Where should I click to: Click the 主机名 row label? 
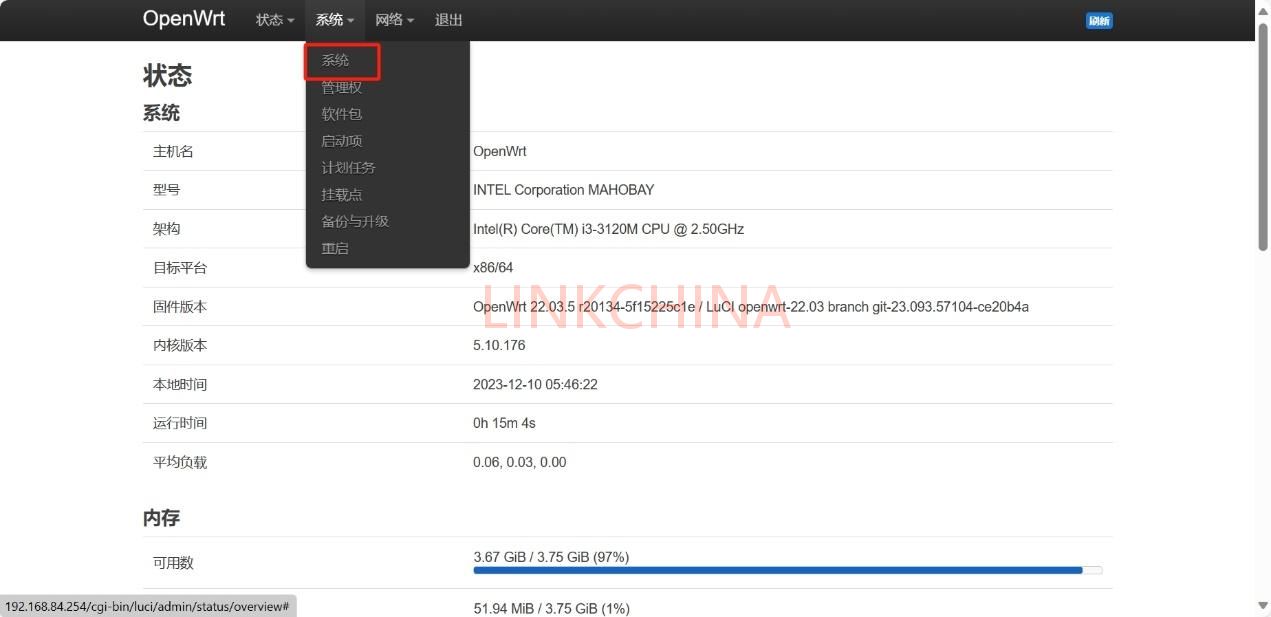[x=173, y=151]
